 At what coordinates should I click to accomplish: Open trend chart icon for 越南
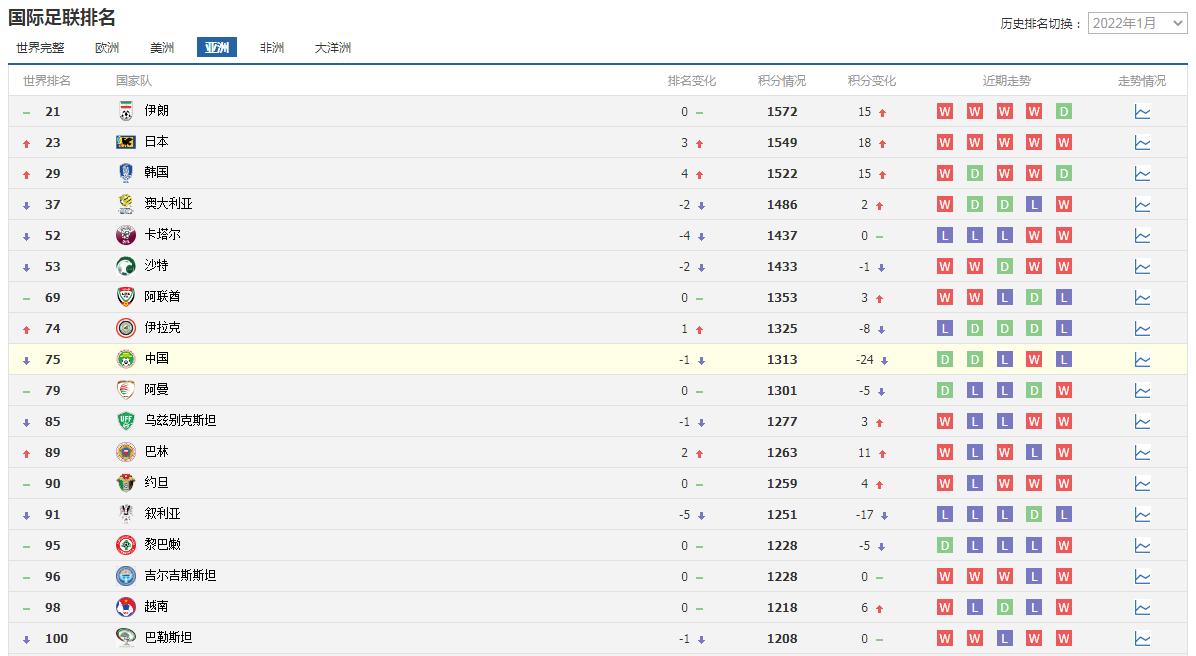[1142, 608]
